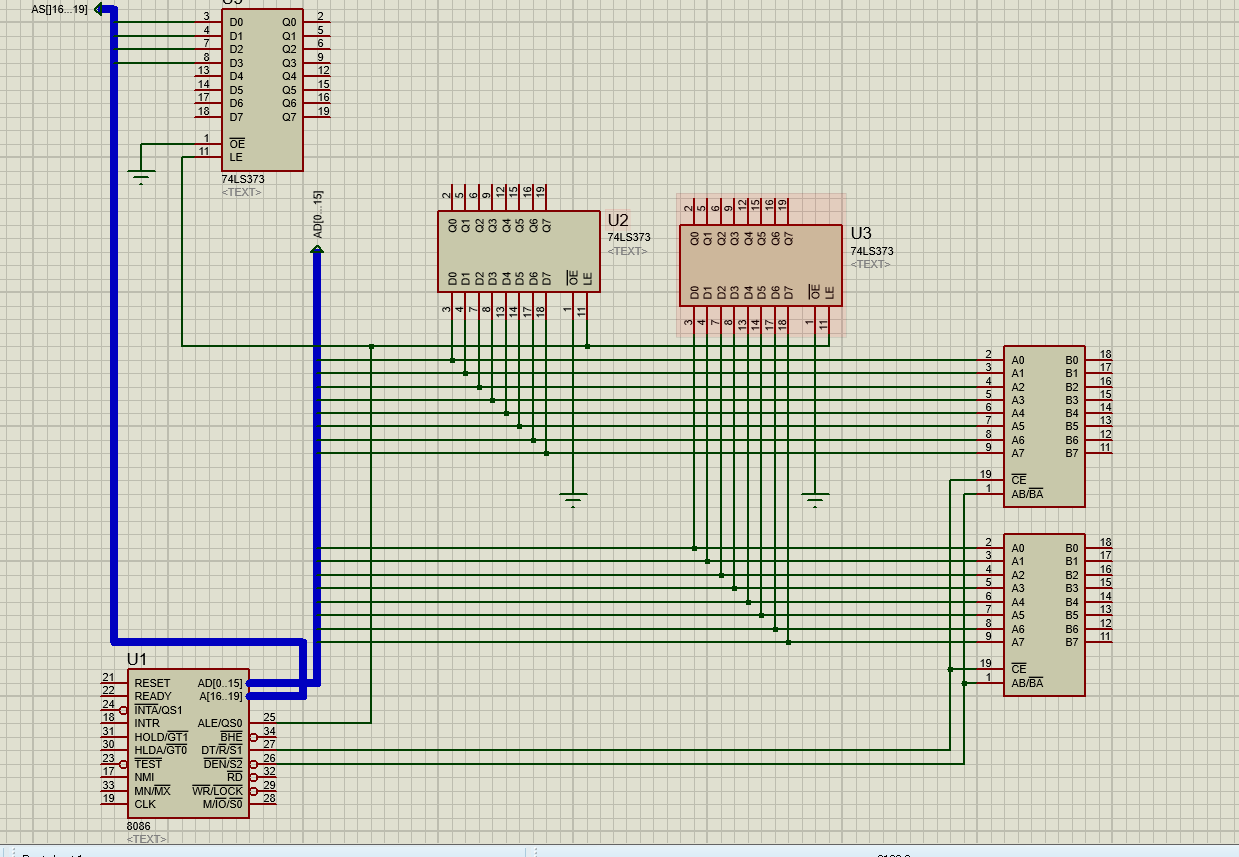The height and width of the screenshot is (857, 1239).
Task: Select the ground symbol near the top latch
Action: [x=141, y=178]
